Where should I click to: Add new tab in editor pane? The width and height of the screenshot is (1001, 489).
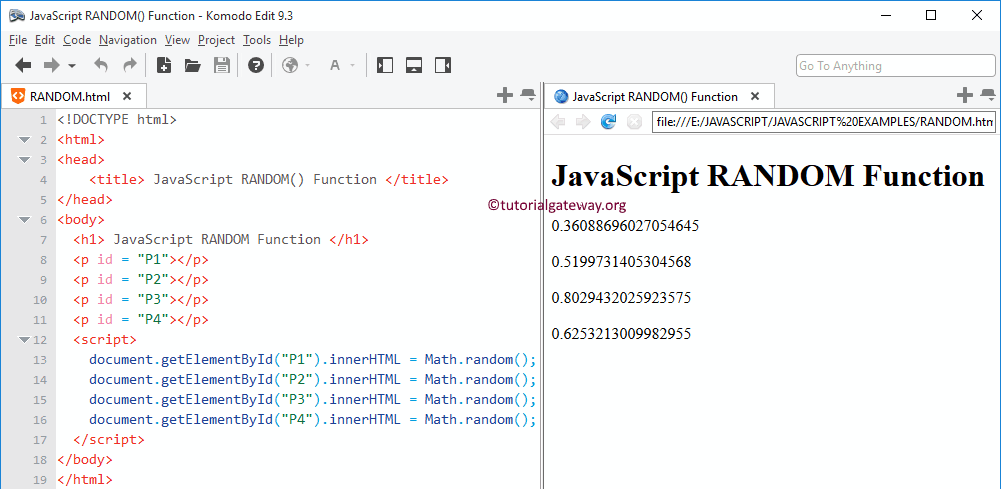pos(505,96)
